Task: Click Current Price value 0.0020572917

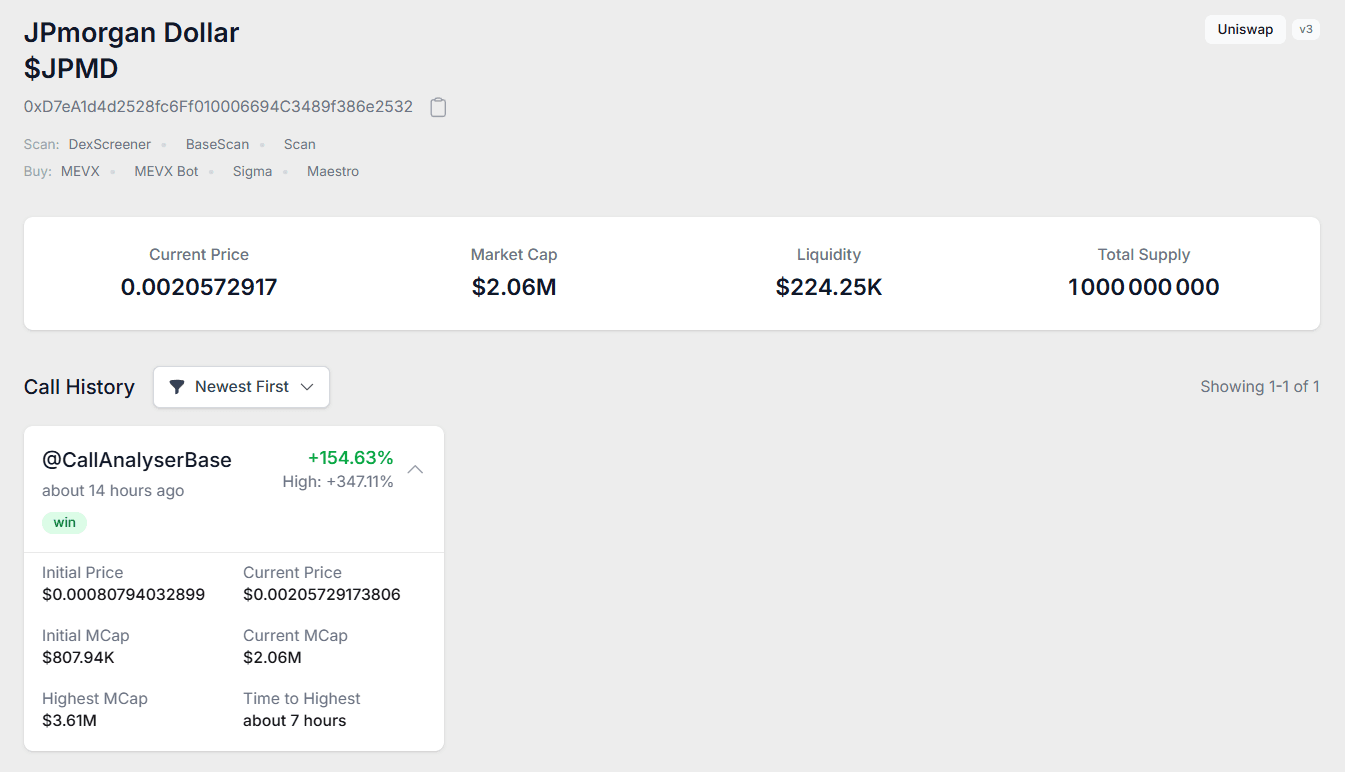Action: point(199,288)
